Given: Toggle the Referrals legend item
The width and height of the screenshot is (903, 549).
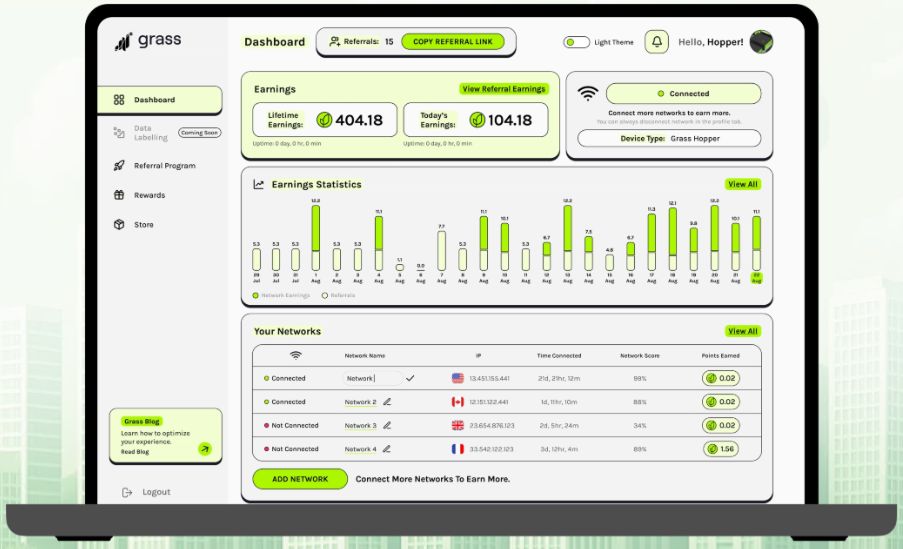Looking at the screenshot, I should (339, 296).
